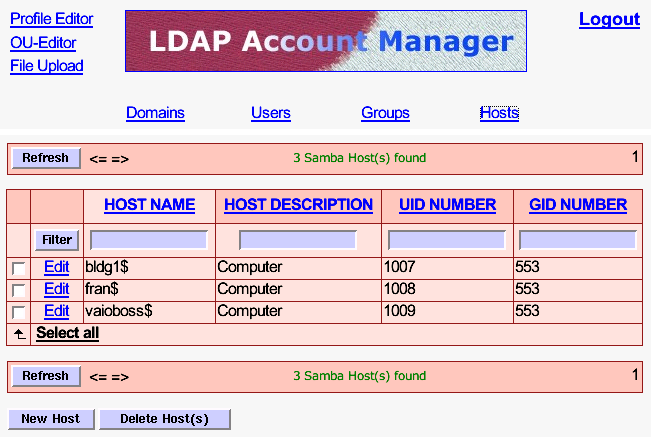
Task: Go to the Groups tab
Action: pyautogui.click(x=385, y=113)
